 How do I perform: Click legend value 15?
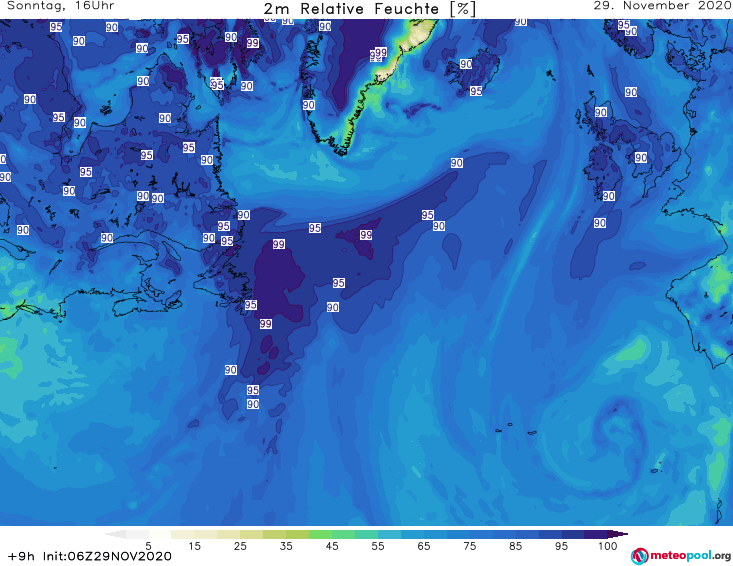(x=194, y=546)
